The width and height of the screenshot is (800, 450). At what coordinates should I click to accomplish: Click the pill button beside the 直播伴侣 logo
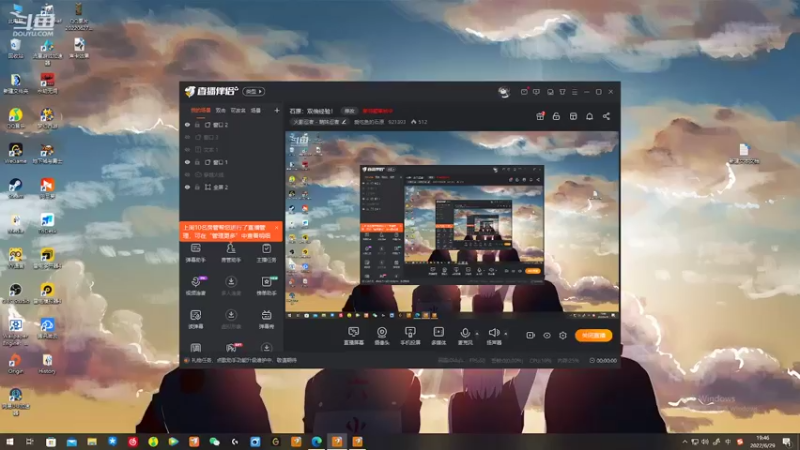click(x=254, y=91)
